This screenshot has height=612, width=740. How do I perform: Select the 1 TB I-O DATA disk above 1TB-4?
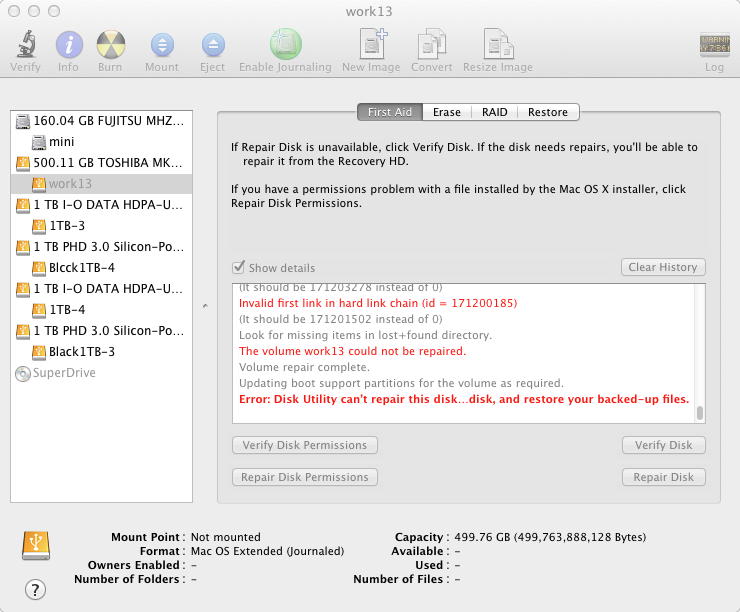[101, 289]
